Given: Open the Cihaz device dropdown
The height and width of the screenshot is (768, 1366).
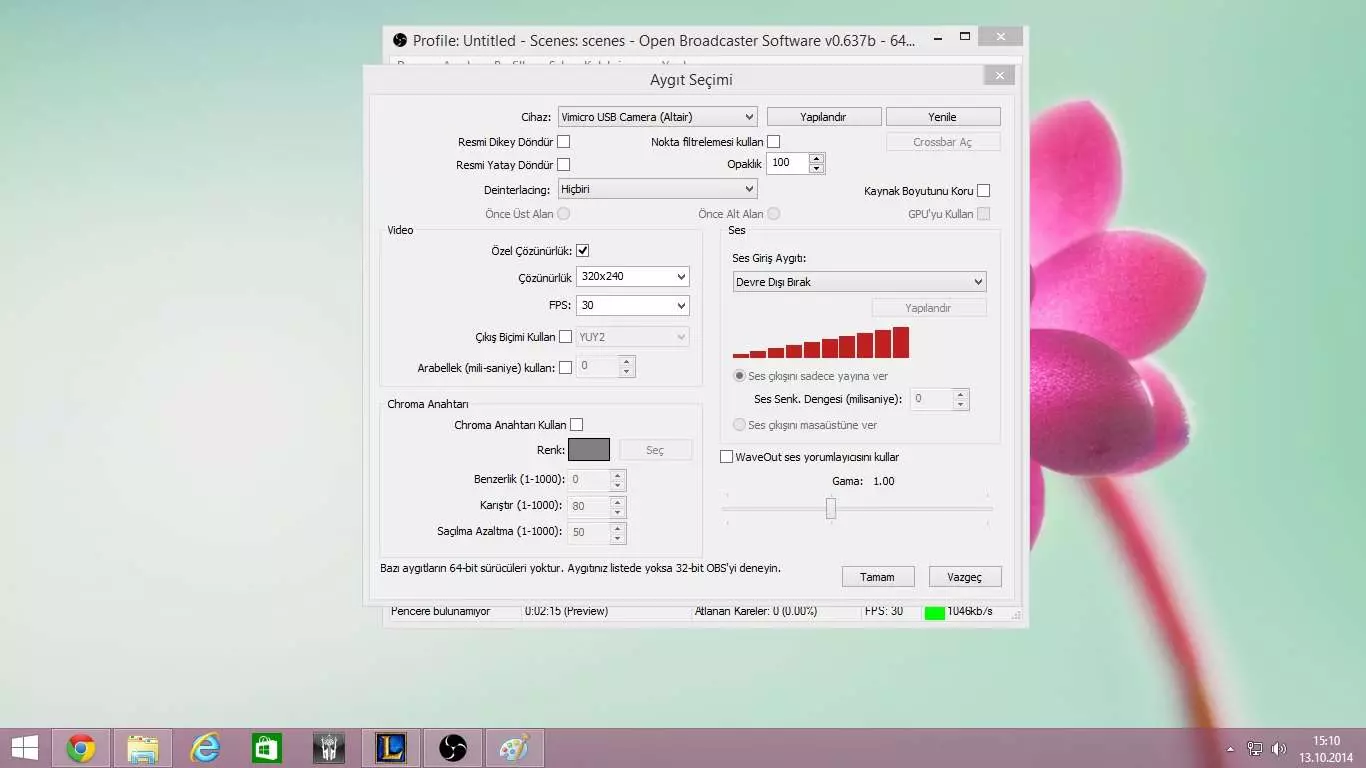Looking at the screenshot, I should click(657, 117).
